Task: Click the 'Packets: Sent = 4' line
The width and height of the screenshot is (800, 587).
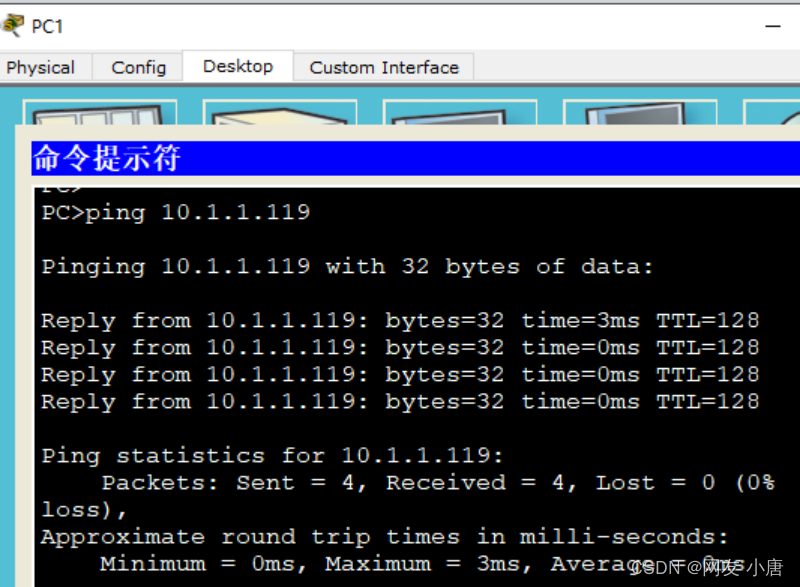Action: [x=438, y=482]
